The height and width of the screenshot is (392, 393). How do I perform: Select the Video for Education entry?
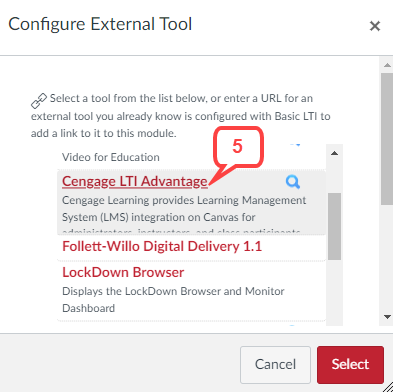[111, 157]
